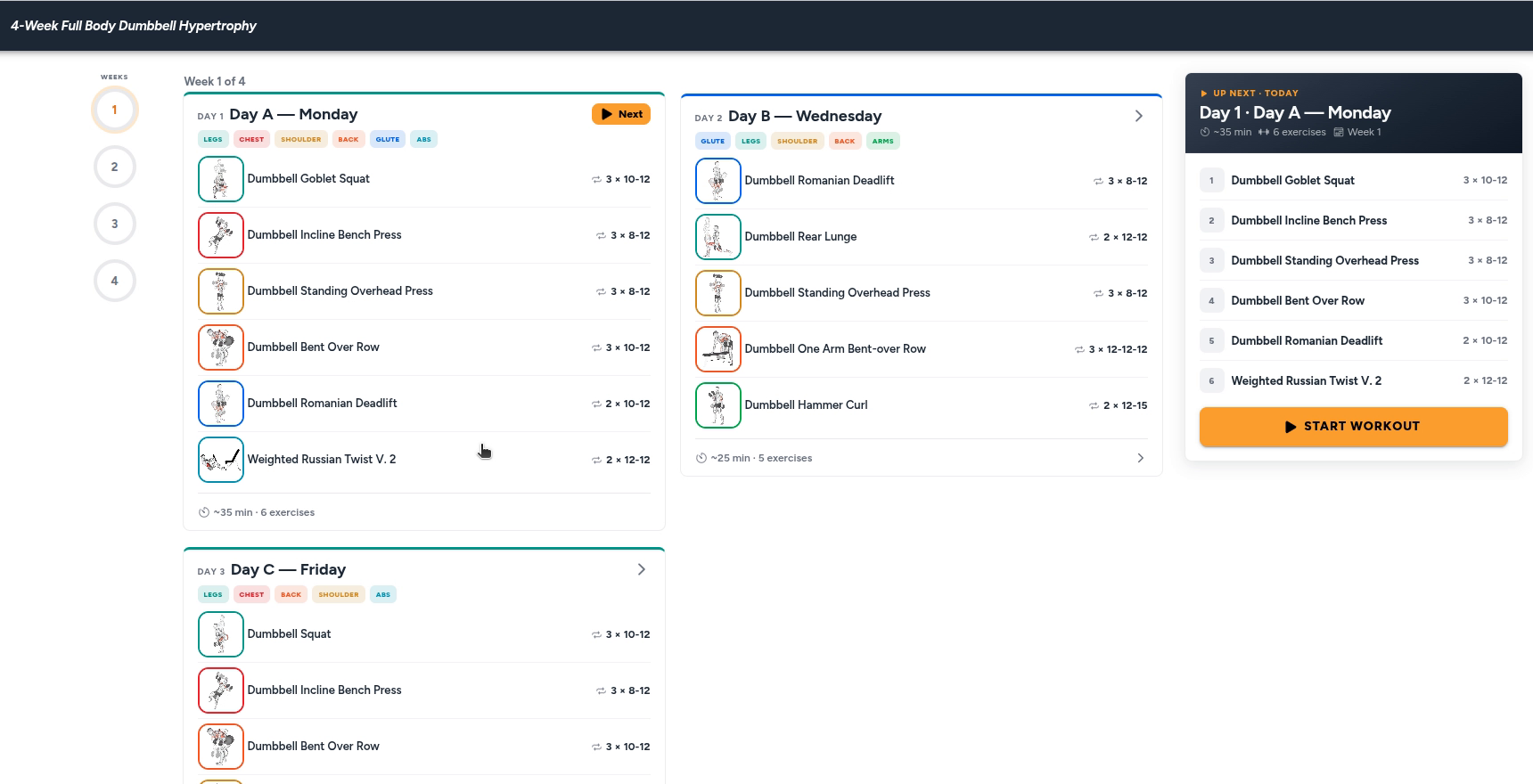Viewport: 1533px width, 784px height.
Task: Click the Dumbbell Rear Lunge thumbnail
Action: 718,237
